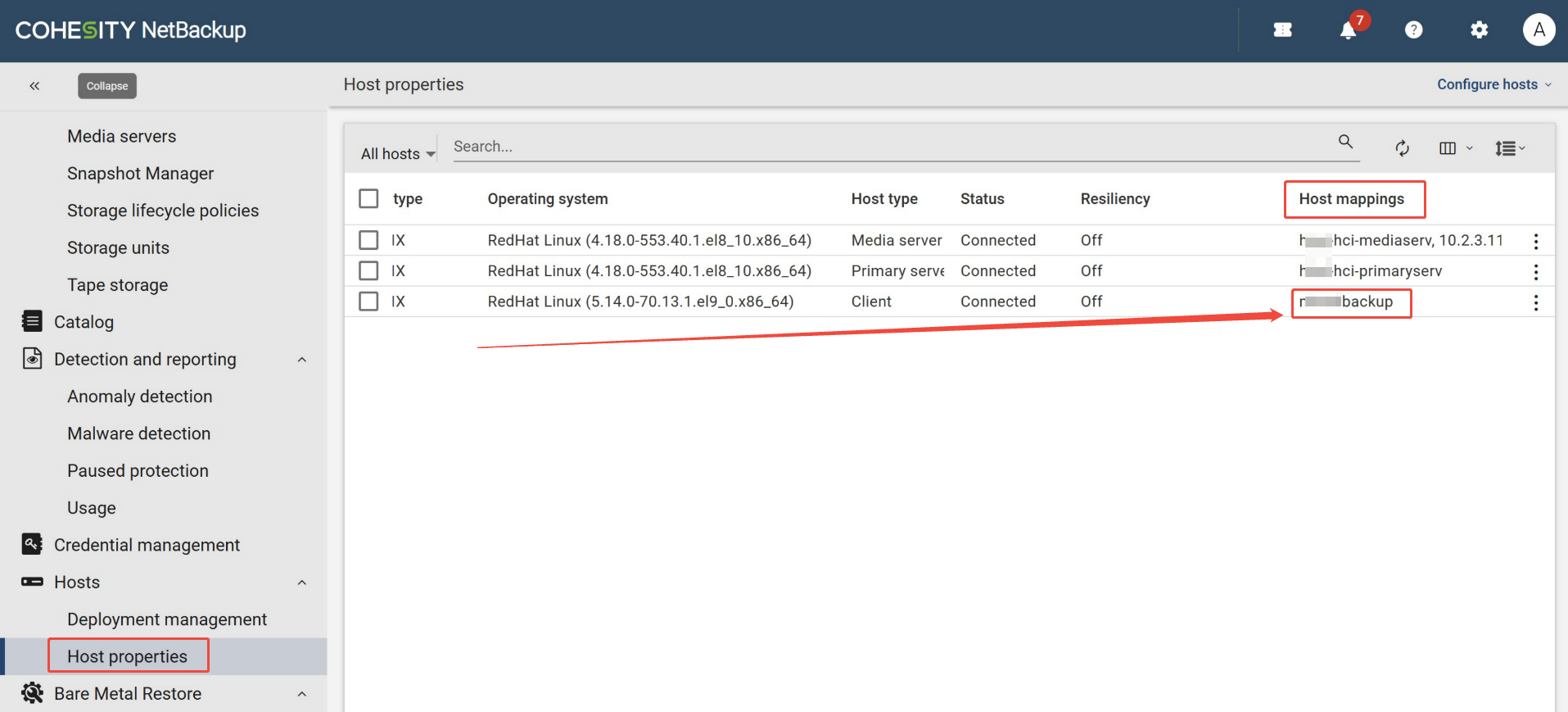Check the Primary server row checkbox
Viewport: 1568px width, 712px height.
[x=368, y=271]
